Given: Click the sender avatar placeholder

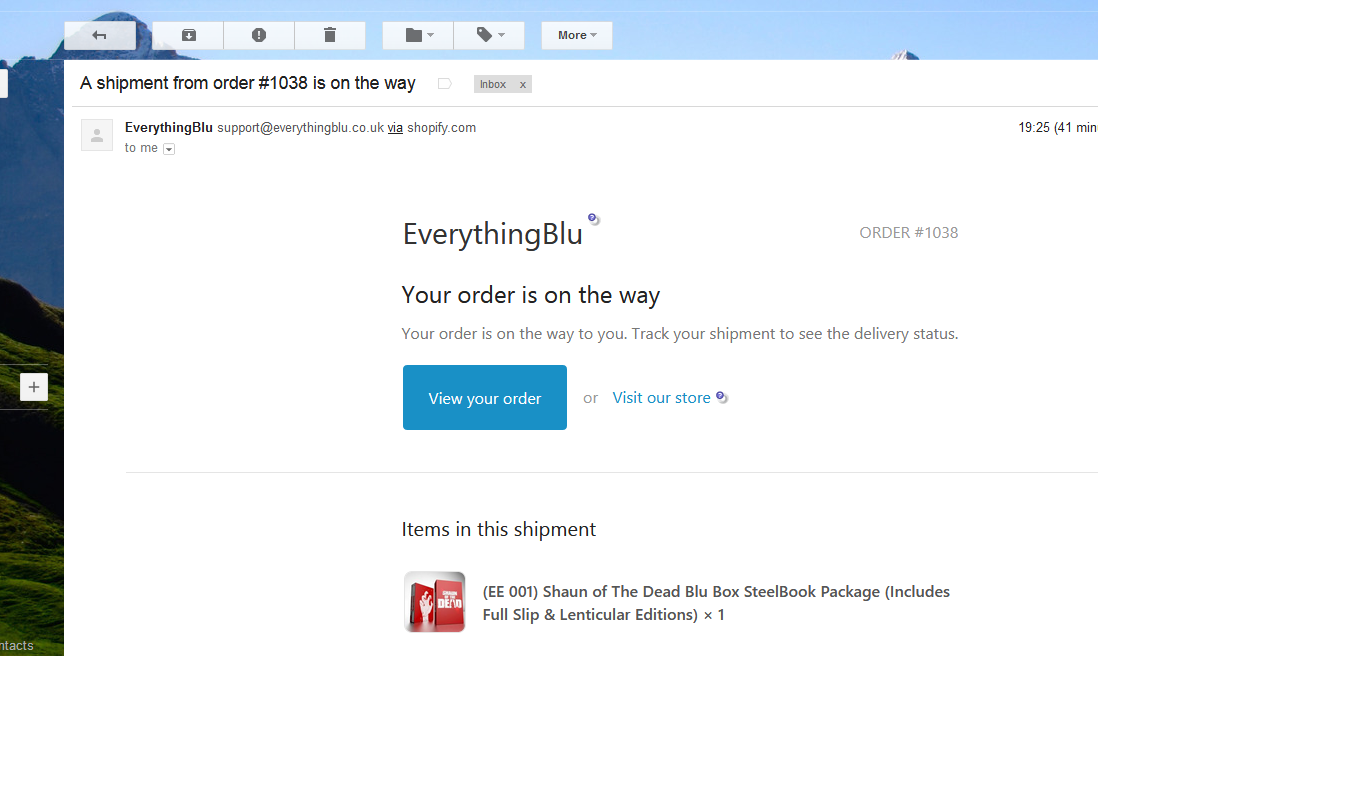Looking at the screenshot, I should click(97, 135).
